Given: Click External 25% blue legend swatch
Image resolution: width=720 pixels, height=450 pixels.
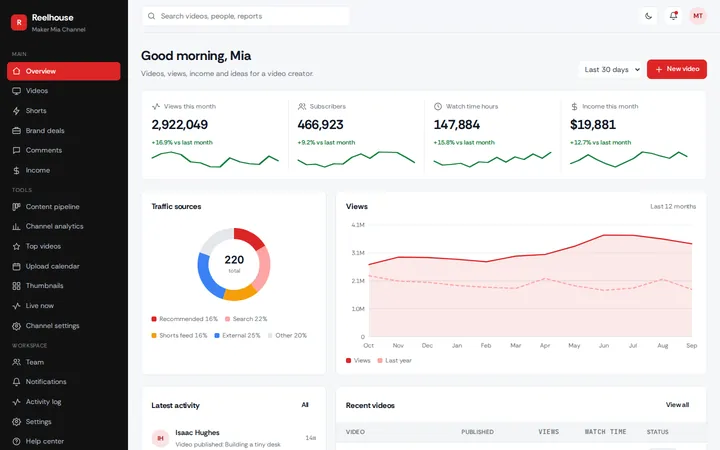Looking at the screenshot, I should click(217, 336).
